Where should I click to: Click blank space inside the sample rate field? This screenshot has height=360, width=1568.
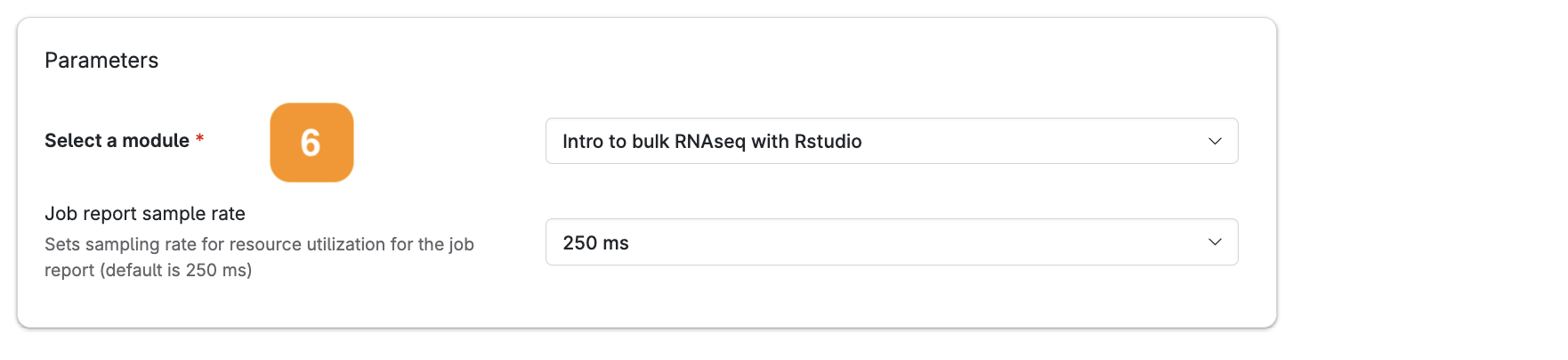(917, 242)
